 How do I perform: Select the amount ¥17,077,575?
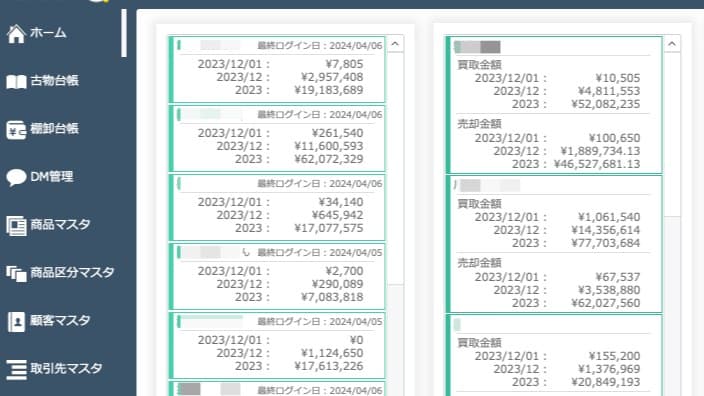click(329, 229)
